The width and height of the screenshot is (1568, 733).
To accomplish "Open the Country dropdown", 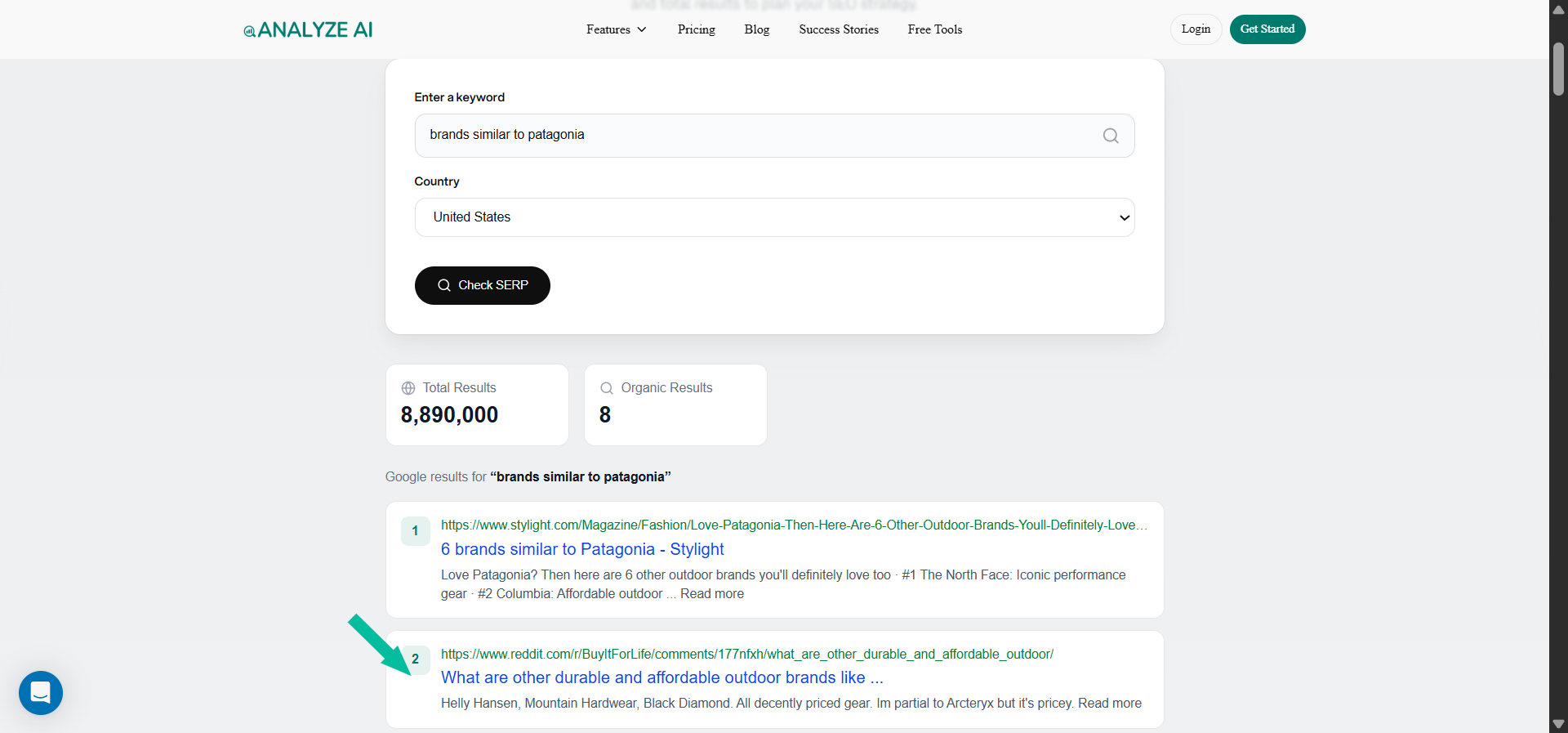I will point(774,217).
